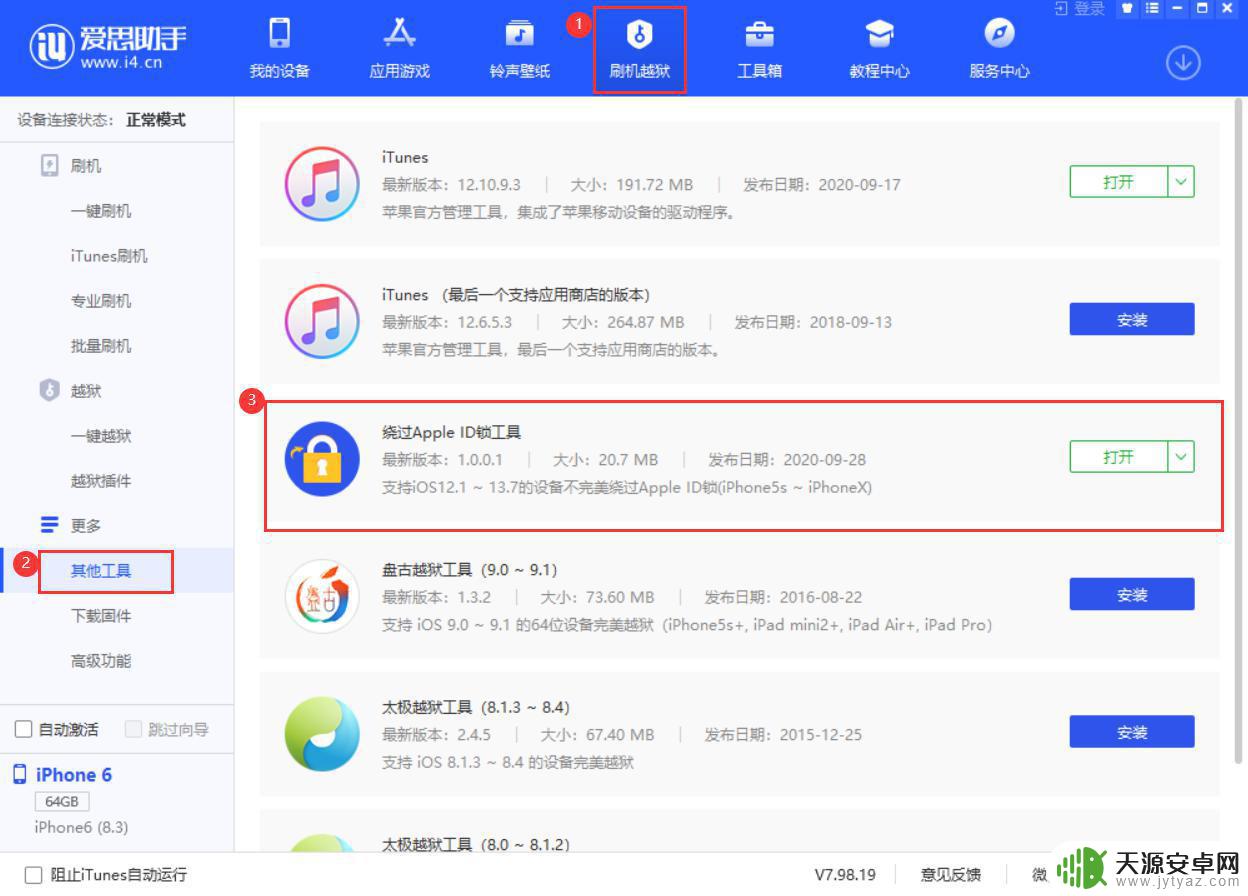The image size is (1248, 896).
Task: Click the 太极越狱工具 8.1.3 icon
Action: click(322, 734)
